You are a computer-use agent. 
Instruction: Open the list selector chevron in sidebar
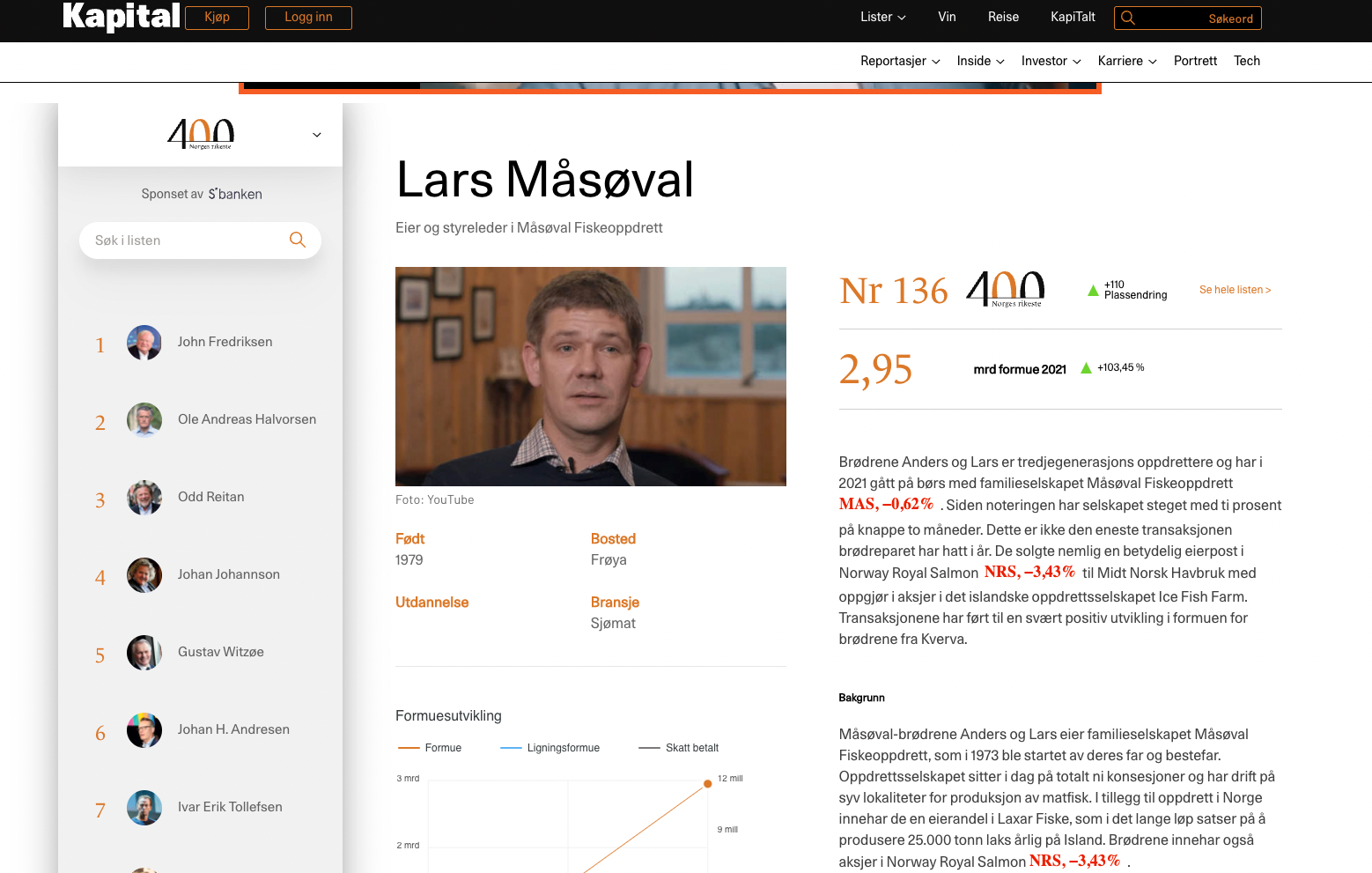tap(317, 135)
